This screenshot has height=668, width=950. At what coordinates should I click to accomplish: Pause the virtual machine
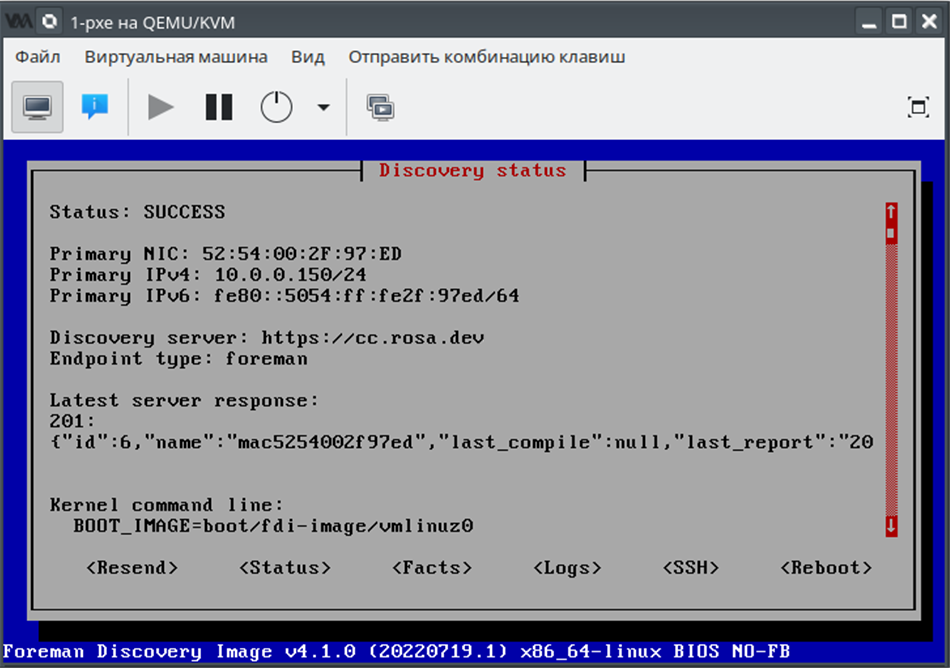(218, 106)
